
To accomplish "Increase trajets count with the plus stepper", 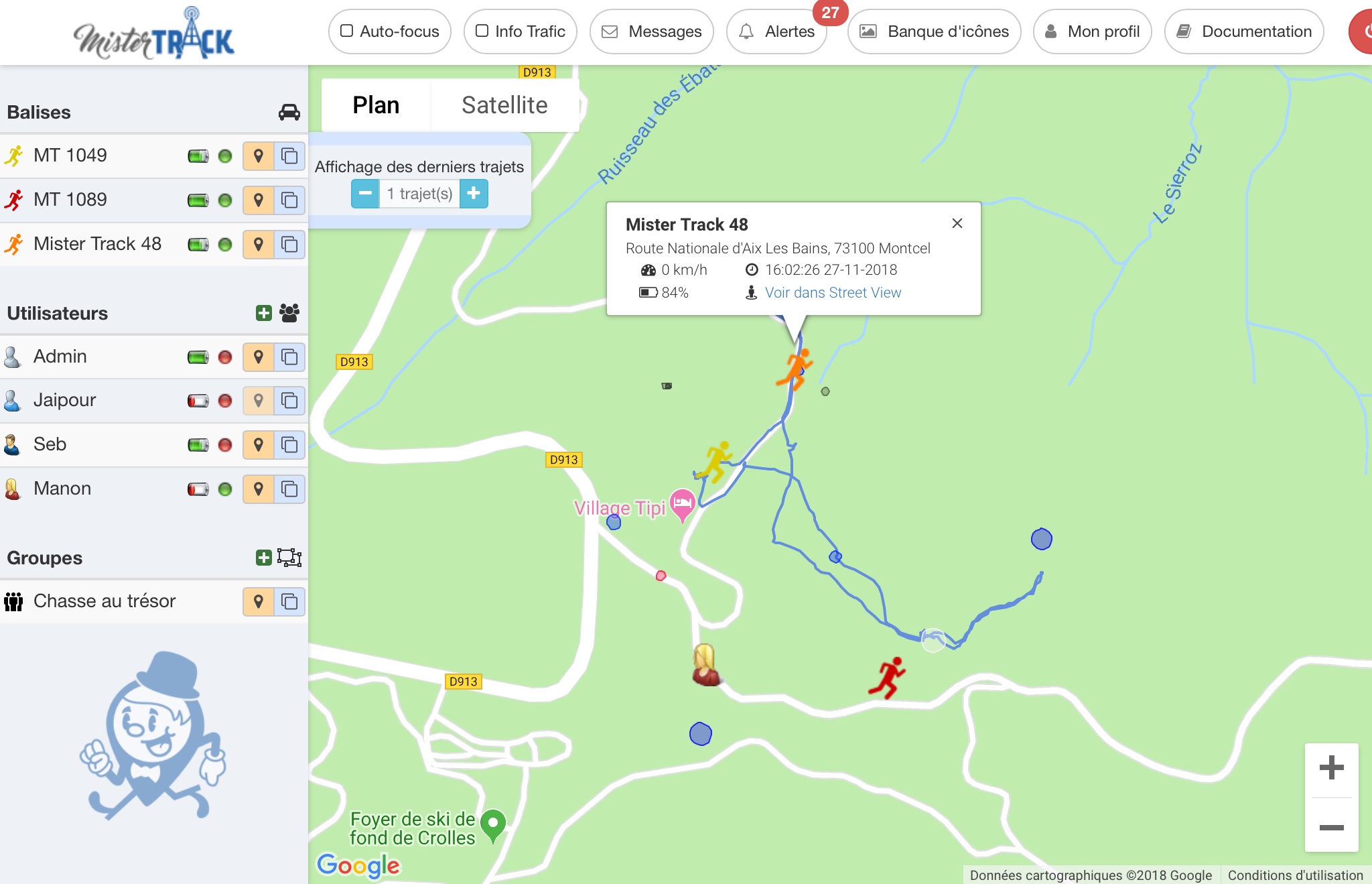I will click(474, 194).
